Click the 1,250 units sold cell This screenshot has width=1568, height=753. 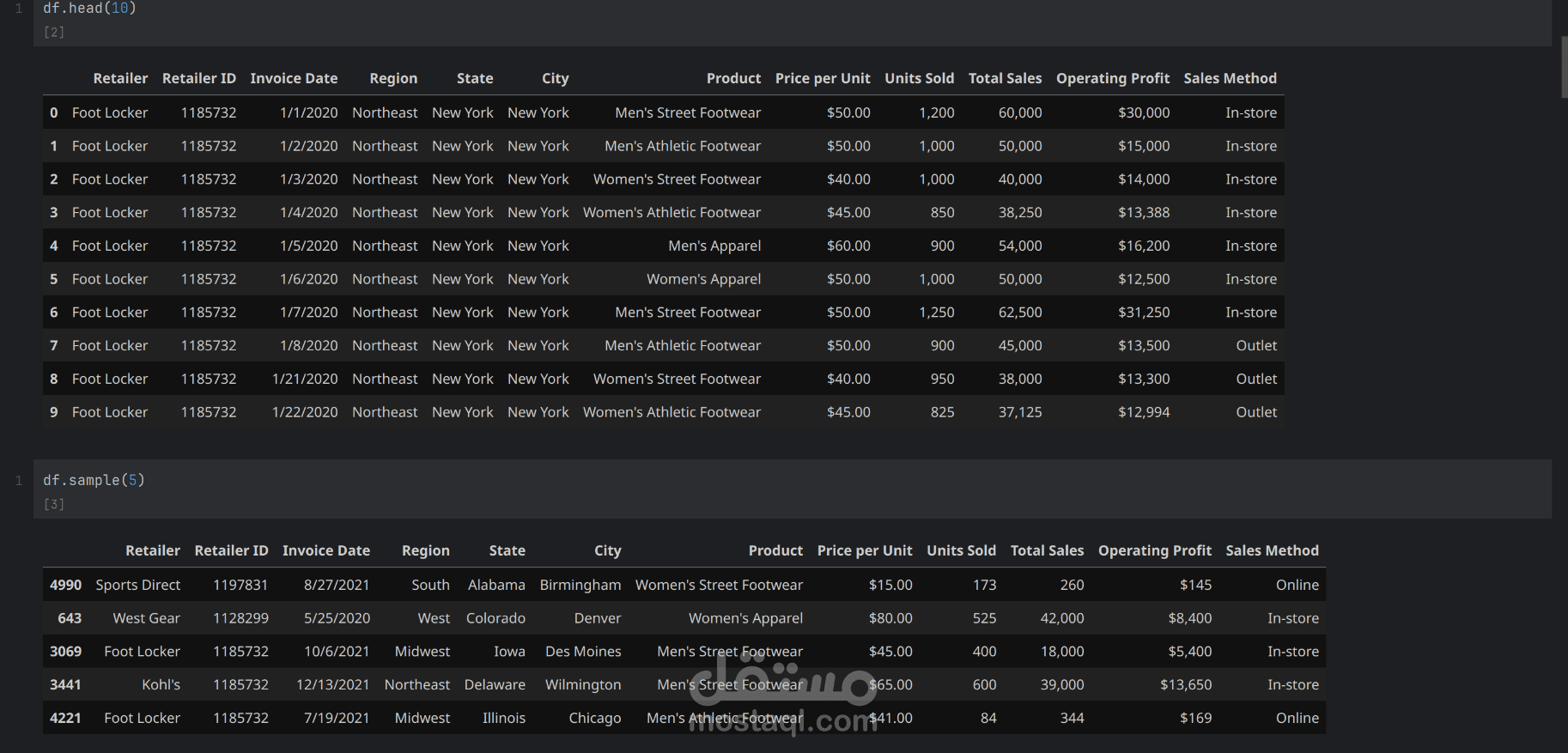click(937, 313)
